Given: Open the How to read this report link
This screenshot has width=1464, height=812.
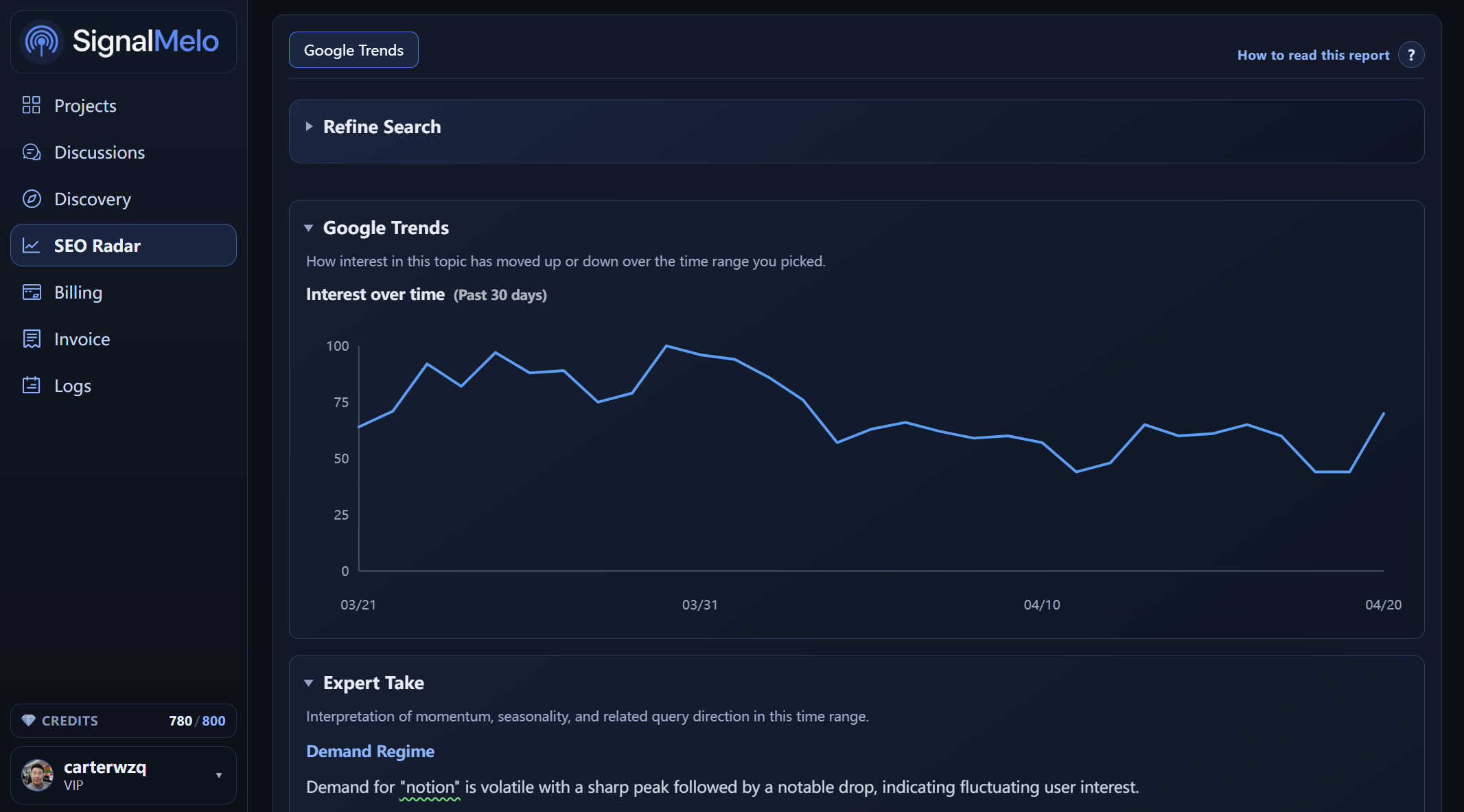Looking at the screenshot, I should (x=1312, y=55).
